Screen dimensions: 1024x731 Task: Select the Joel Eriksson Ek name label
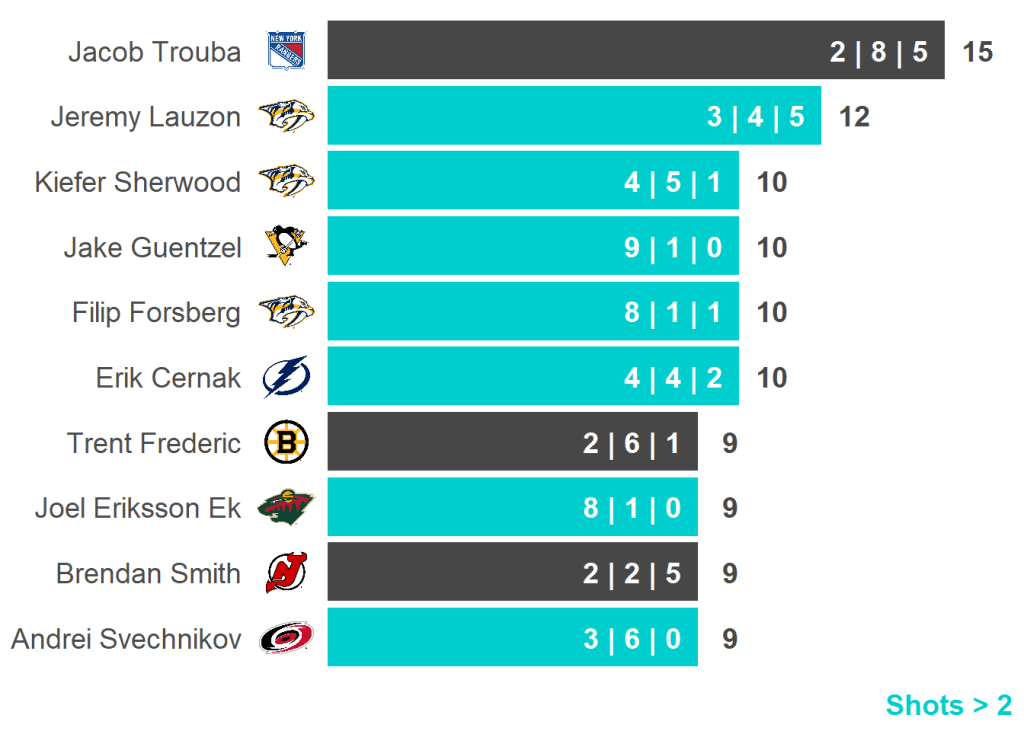pos(137,508)
